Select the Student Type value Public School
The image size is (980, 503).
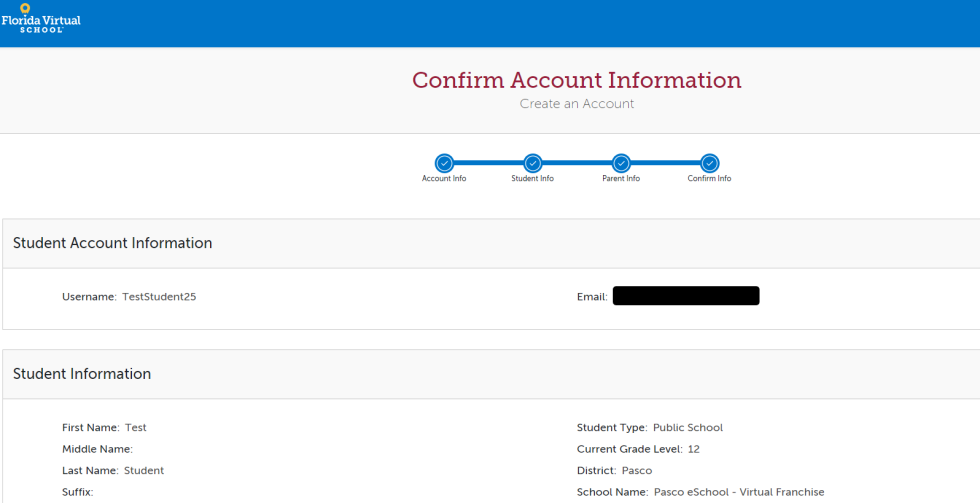688,428
